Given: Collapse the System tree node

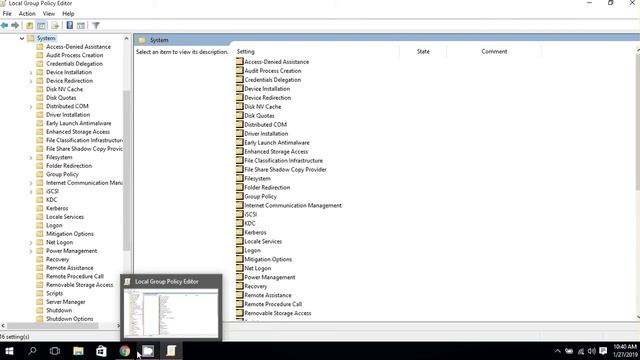Looking at the screenshot, I should 22,38.
